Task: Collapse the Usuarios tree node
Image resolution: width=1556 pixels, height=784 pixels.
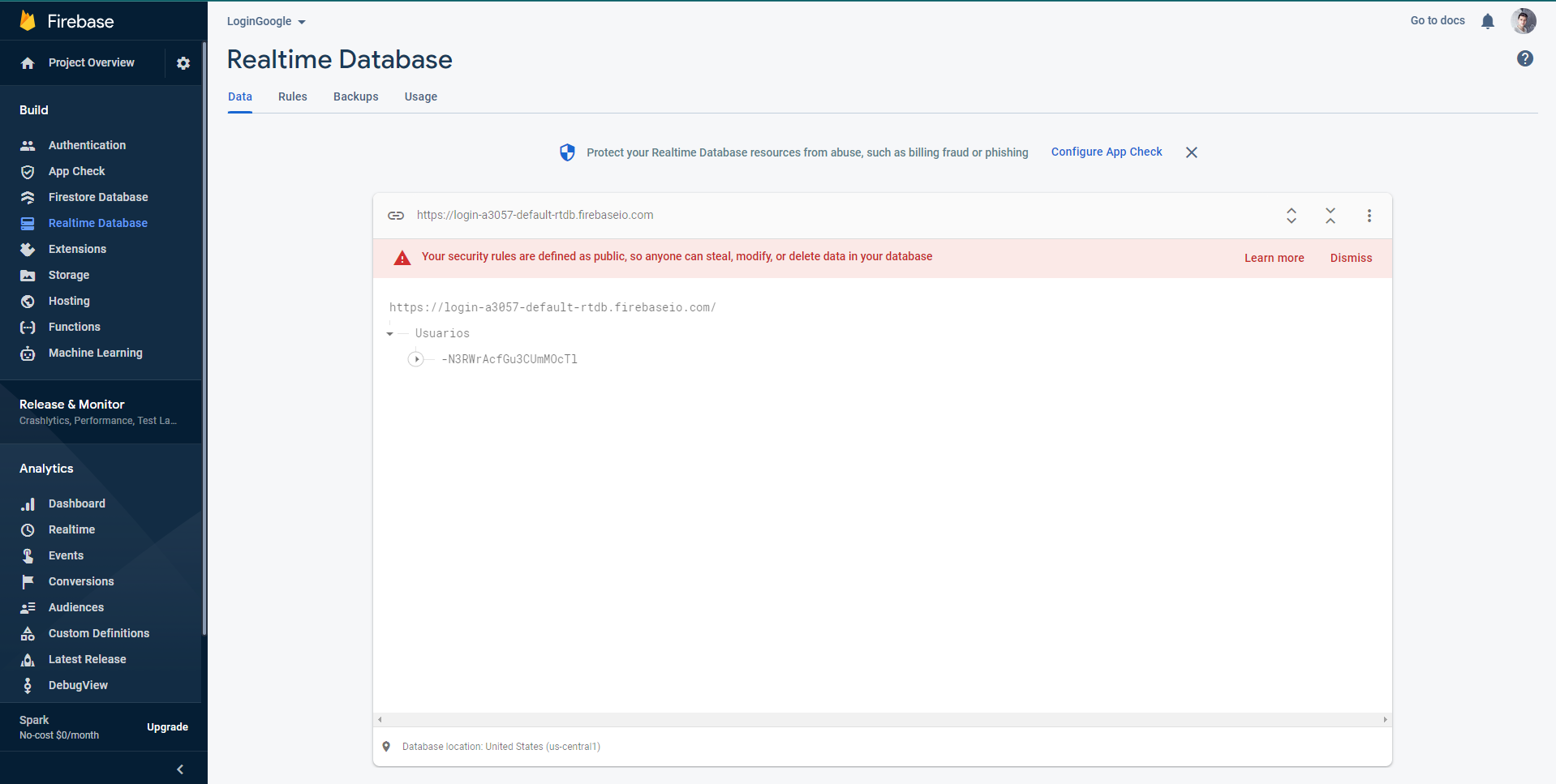Action: coord(390,334)
